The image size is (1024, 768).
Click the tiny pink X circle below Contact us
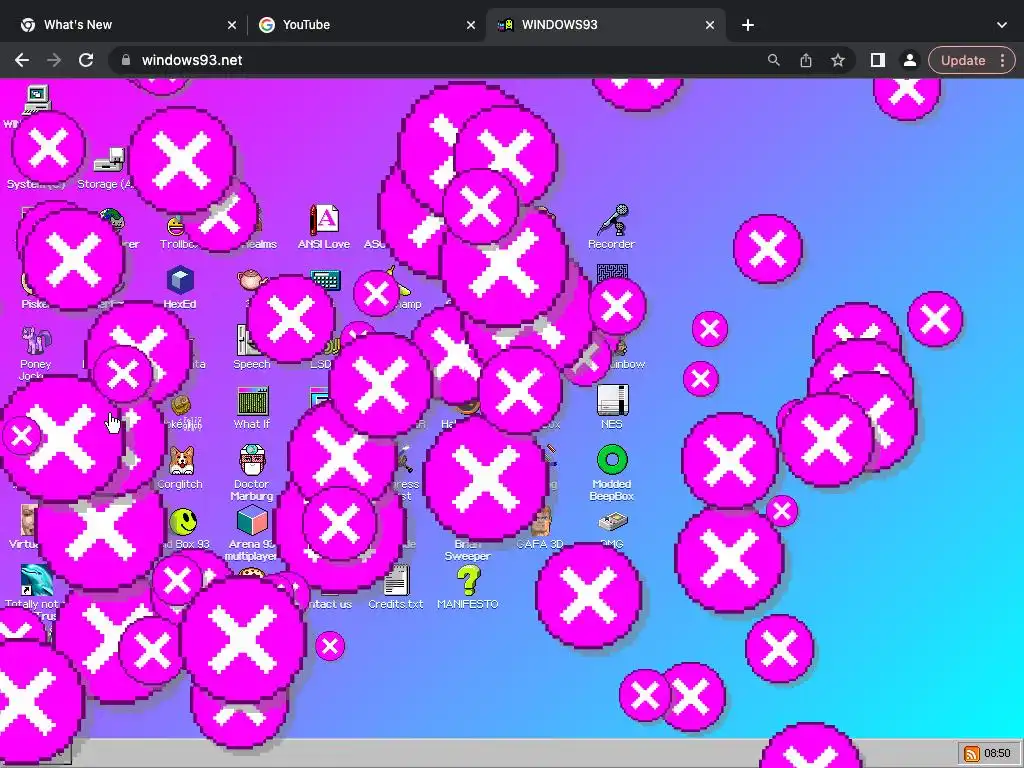pyautogui.click(x=330, y=646)
